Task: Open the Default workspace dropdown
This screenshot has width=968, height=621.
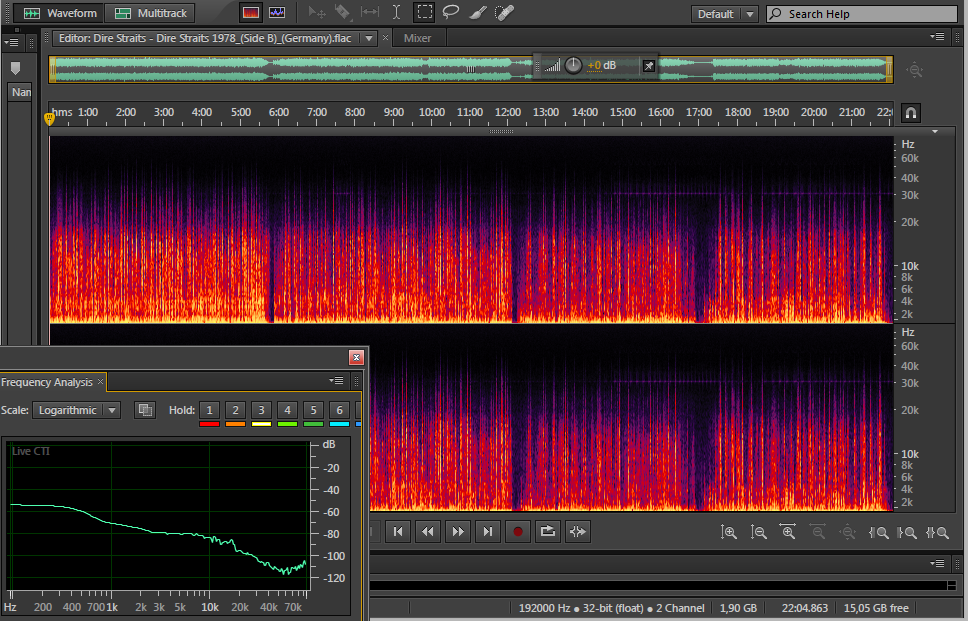Action: click(x=724, y=14)
